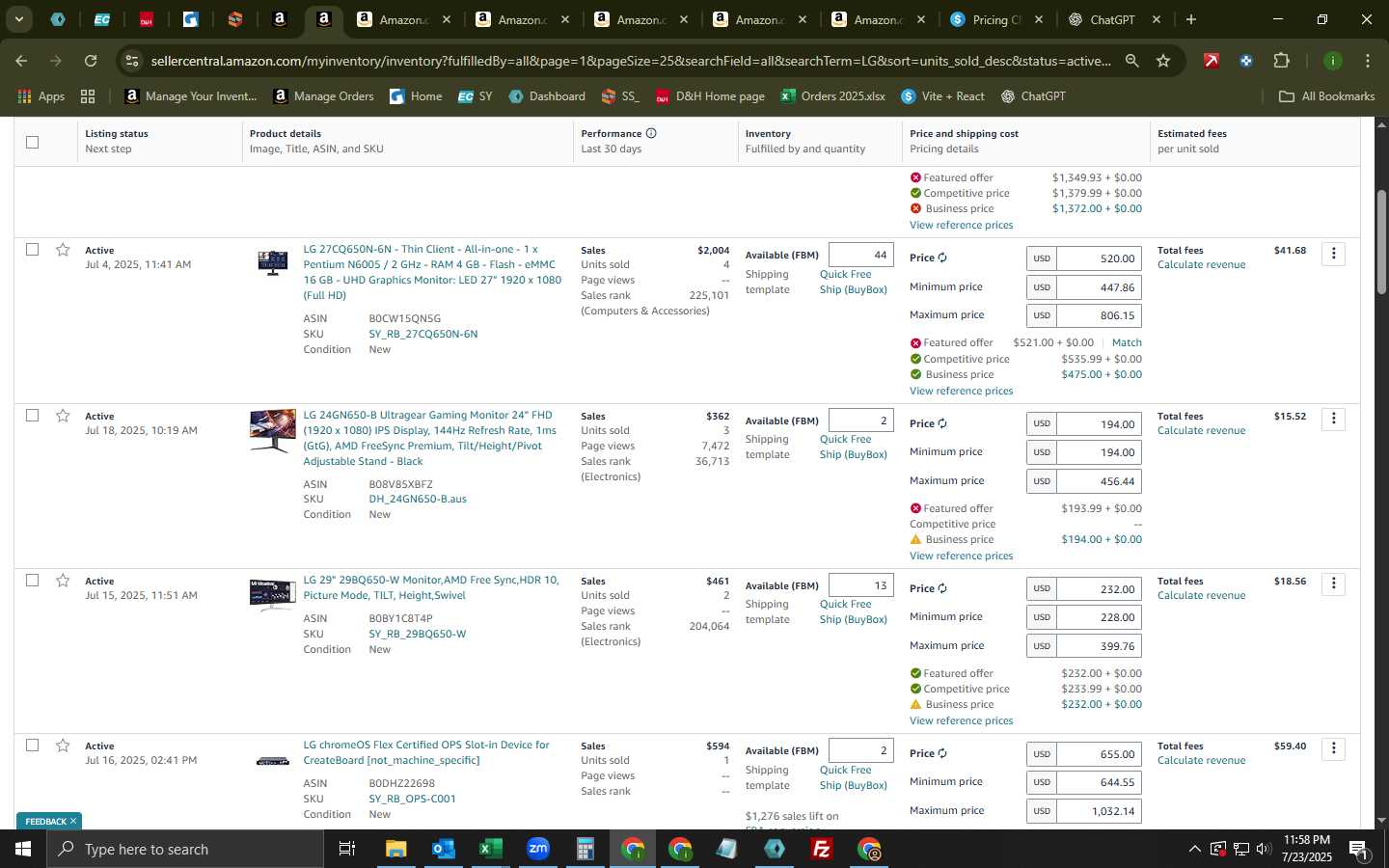Image resolution: width=1389 pixels, height=868 pixels.
Task: Select the LG chromeOS Flex listing checkbox
Action: coord(33,746)
